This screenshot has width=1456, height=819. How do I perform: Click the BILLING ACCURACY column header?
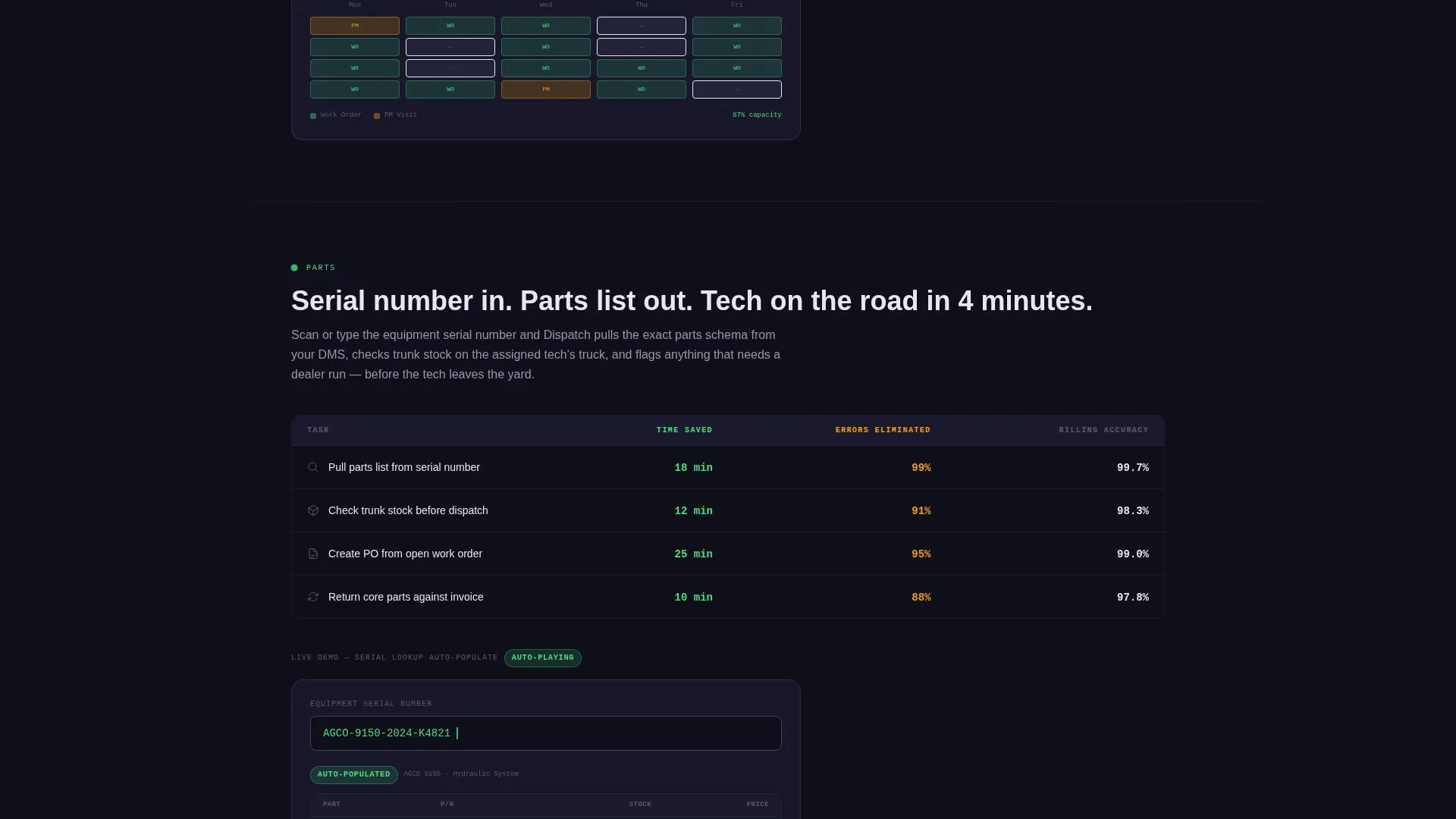pyautogui.click(x=1103, y=430)
